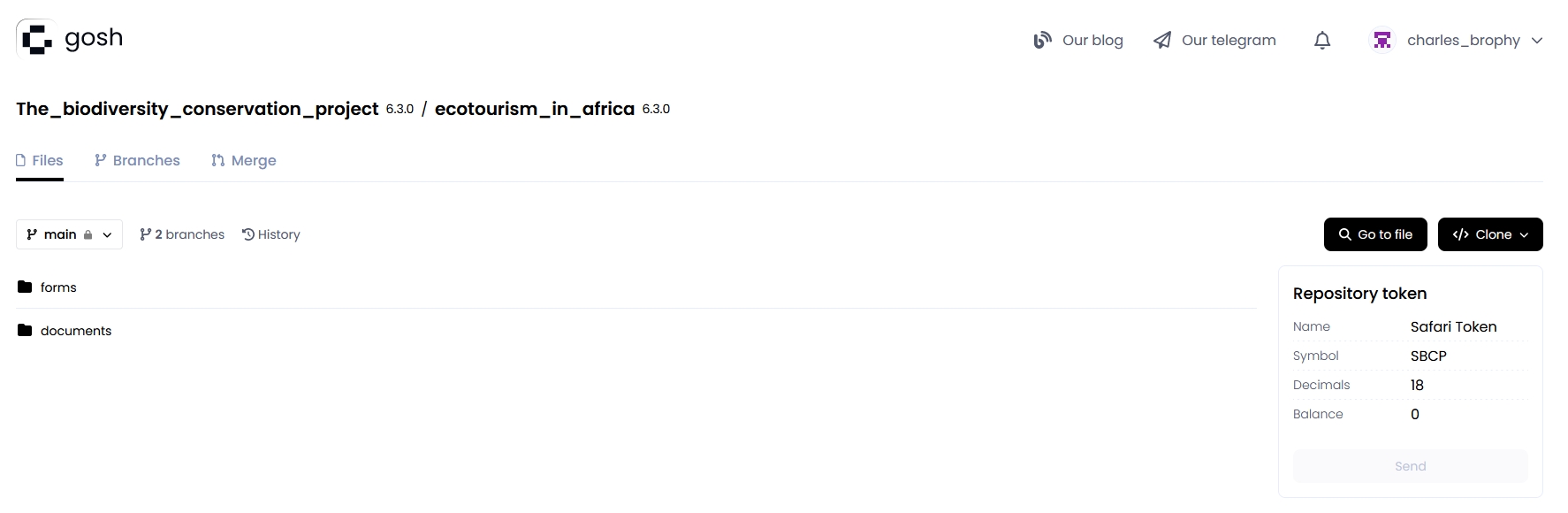The height and width of the screenshot is (513, 1568).
Task: Open the documents folder row
Action: [76, 331]
